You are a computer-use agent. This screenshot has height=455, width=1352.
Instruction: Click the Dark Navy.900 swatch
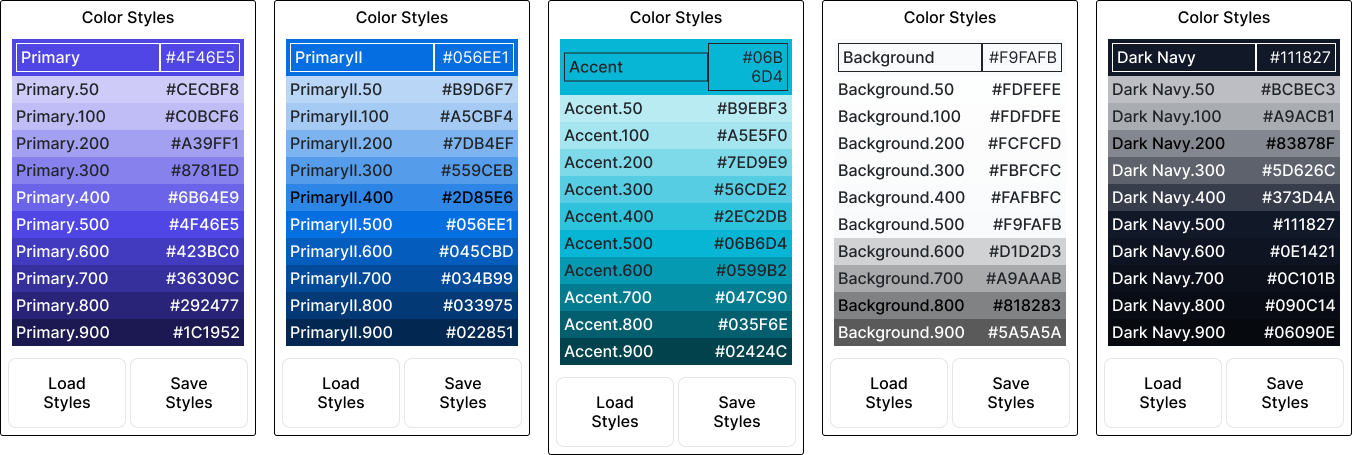pyautogui.click(x=1224, y=332)
